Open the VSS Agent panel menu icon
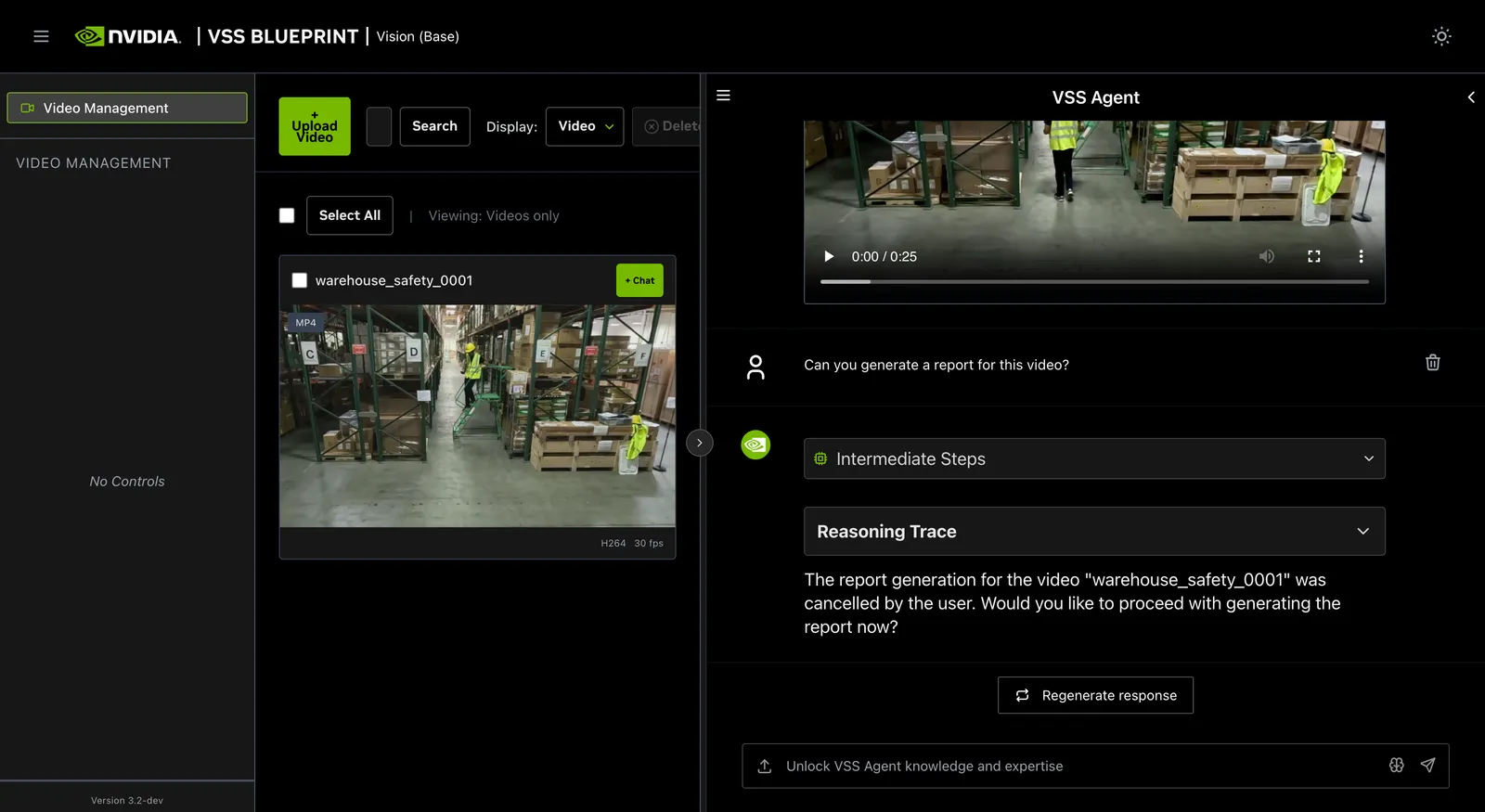Image resolution: width=1485 pixels, height=812 pixels. tap(724, 96)
